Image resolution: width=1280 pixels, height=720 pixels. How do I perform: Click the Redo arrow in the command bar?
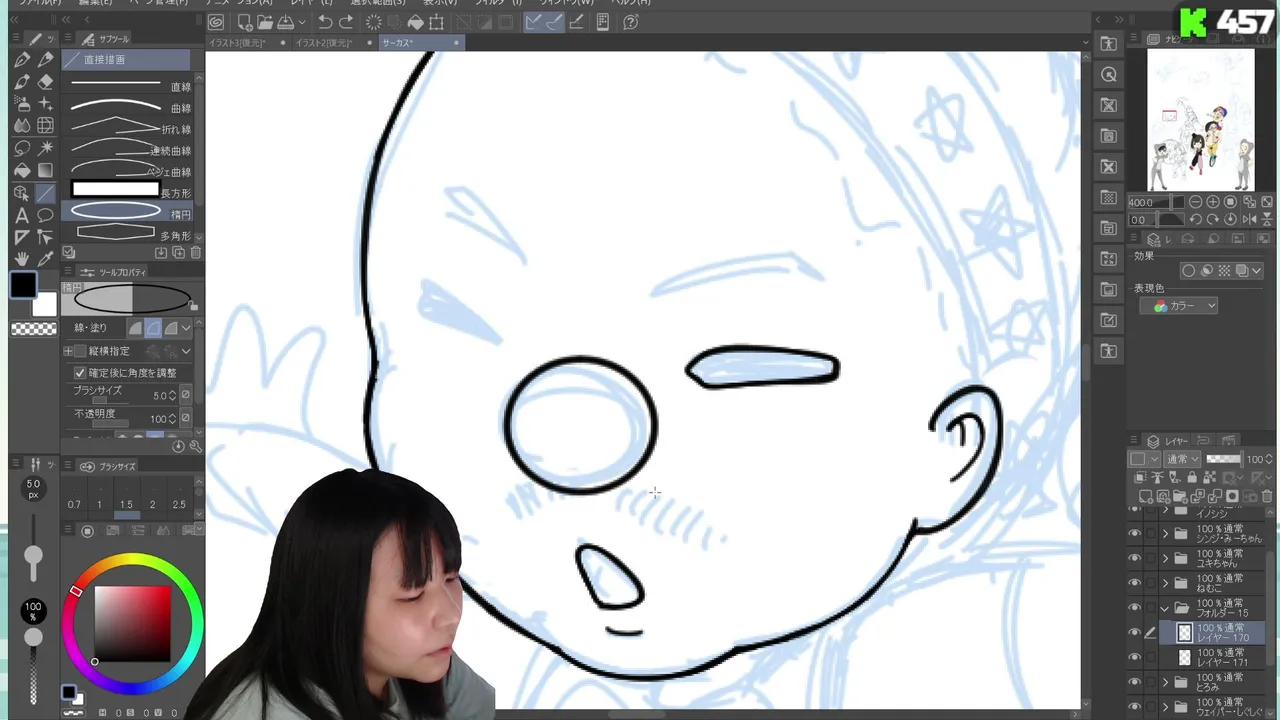click(x=346, y=22)
